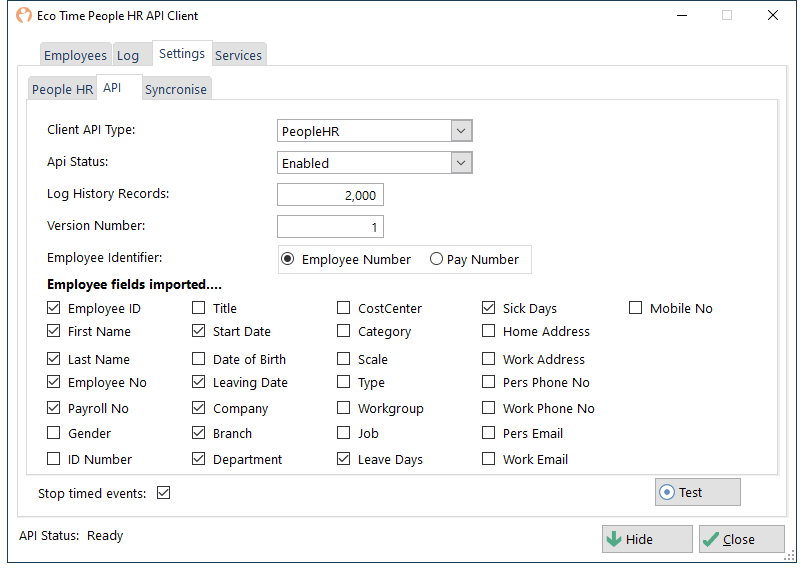This screenshot has height=570, width=804.
Task: Go to the Services tab
Action: click(x=238, y=55)
